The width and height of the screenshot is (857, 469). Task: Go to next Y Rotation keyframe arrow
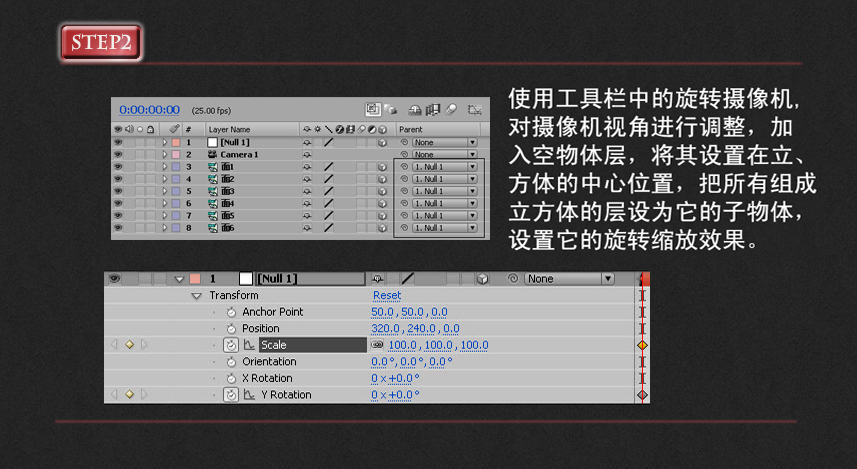pos(144,394)
